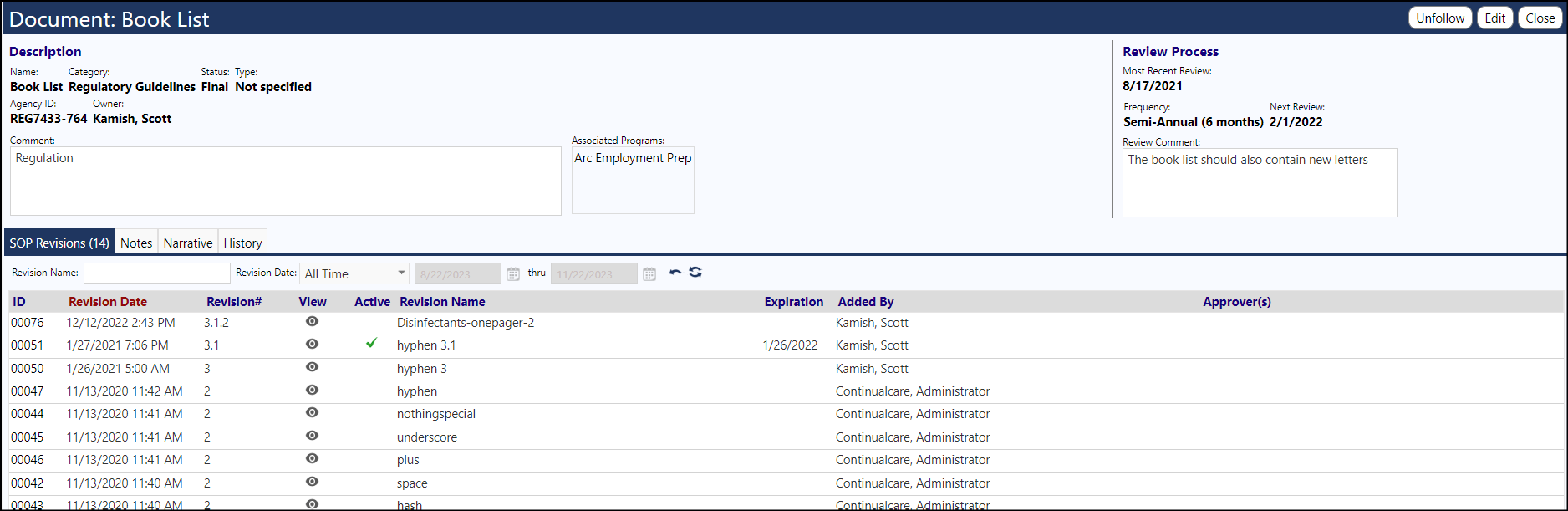This screenshot has width=1568, height=511.
Task: Open the start date calendar picker
Action: point(513,273)
